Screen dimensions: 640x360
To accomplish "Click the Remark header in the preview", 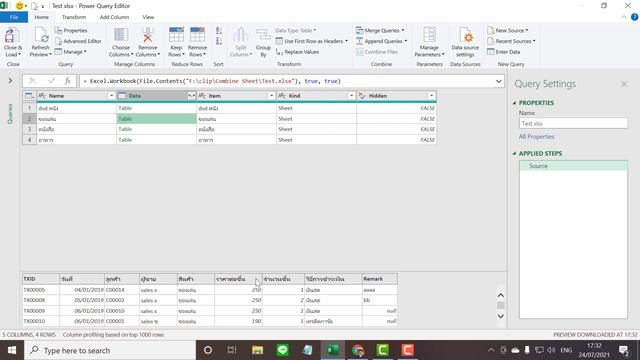I will click(x=380, y=279).
